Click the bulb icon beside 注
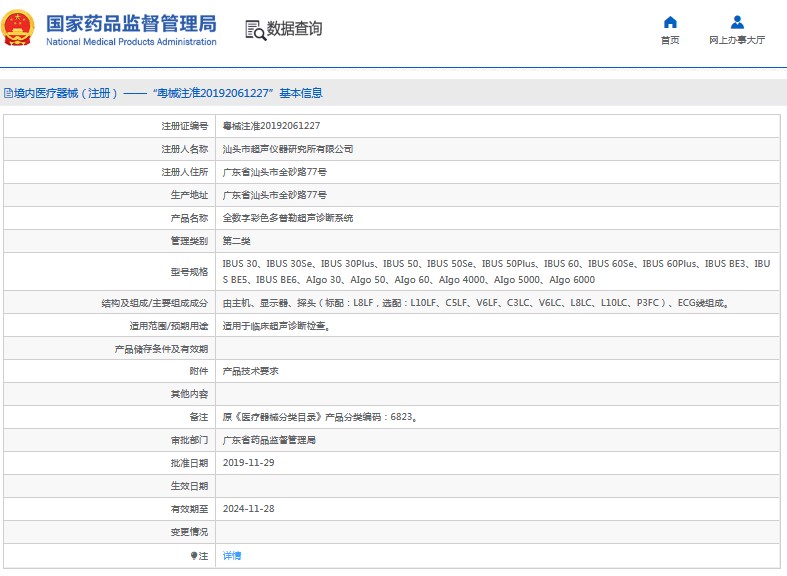This screenshot has width=787, height=576. [194, 555]
